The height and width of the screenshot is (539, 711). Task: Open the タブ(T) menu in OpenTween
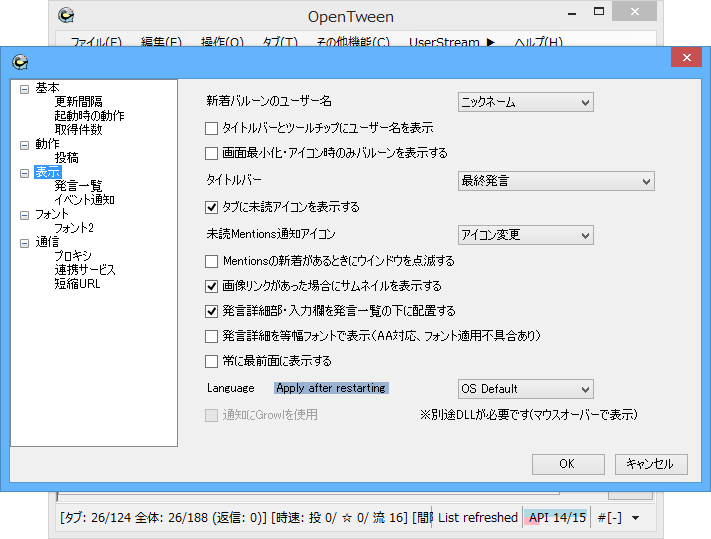click(x=280, y=42)
